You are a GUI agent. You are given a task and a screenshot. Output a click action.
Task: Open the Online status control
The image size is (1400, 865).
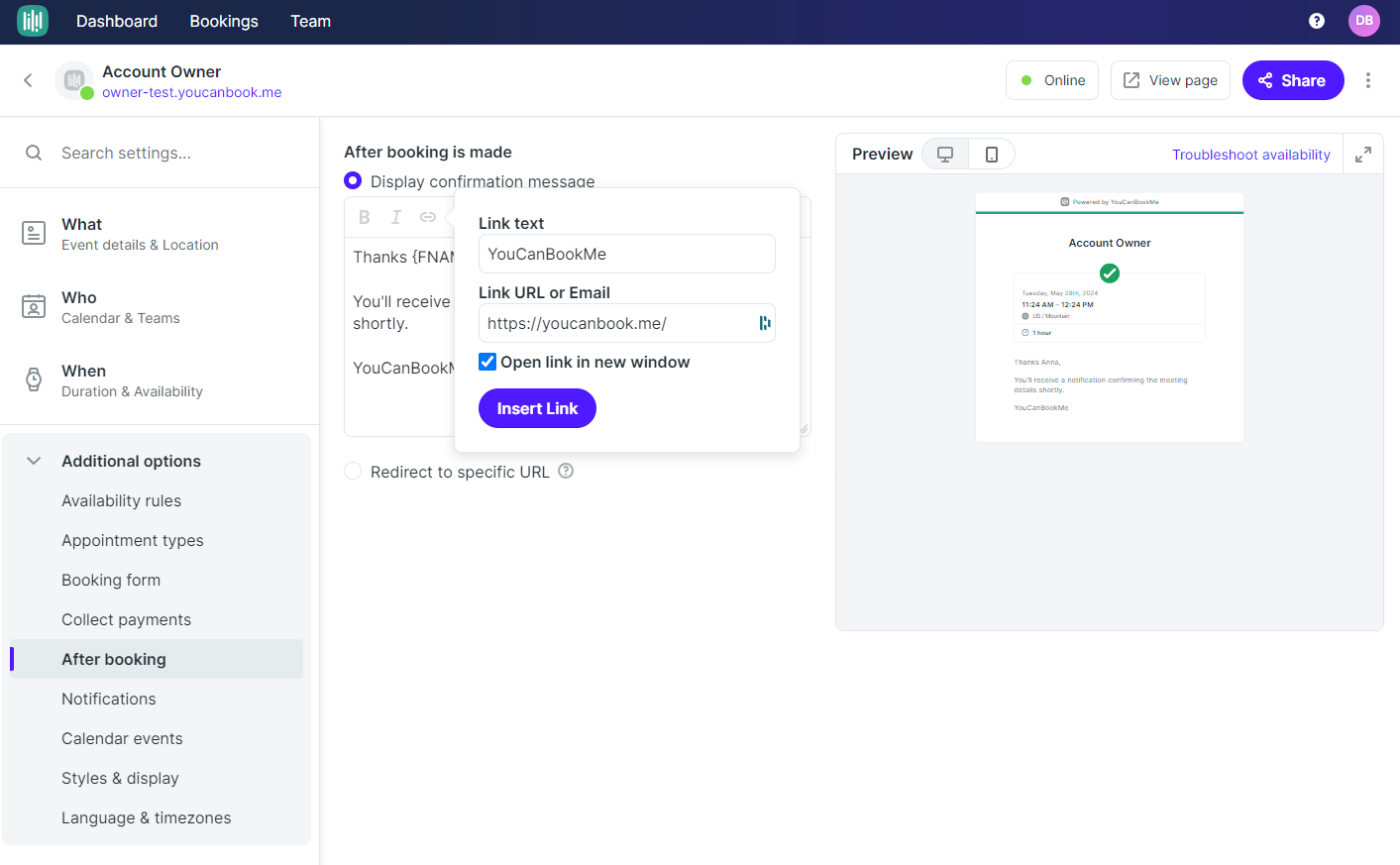click(x=1051, y=79)
